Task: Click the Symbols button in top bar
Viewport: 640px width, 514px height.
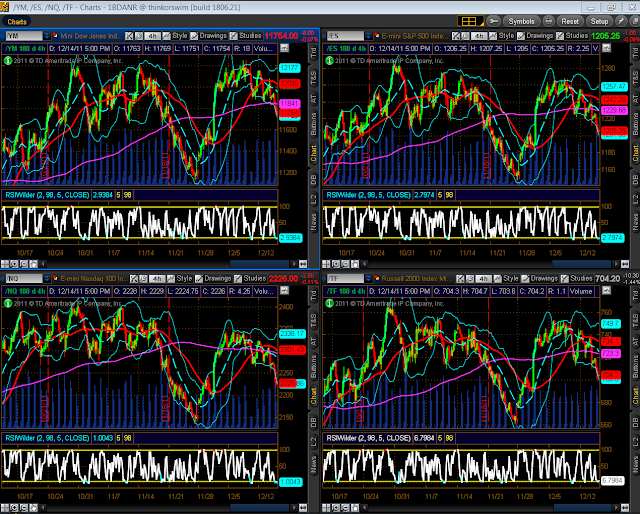Action: tap(520, 20)
